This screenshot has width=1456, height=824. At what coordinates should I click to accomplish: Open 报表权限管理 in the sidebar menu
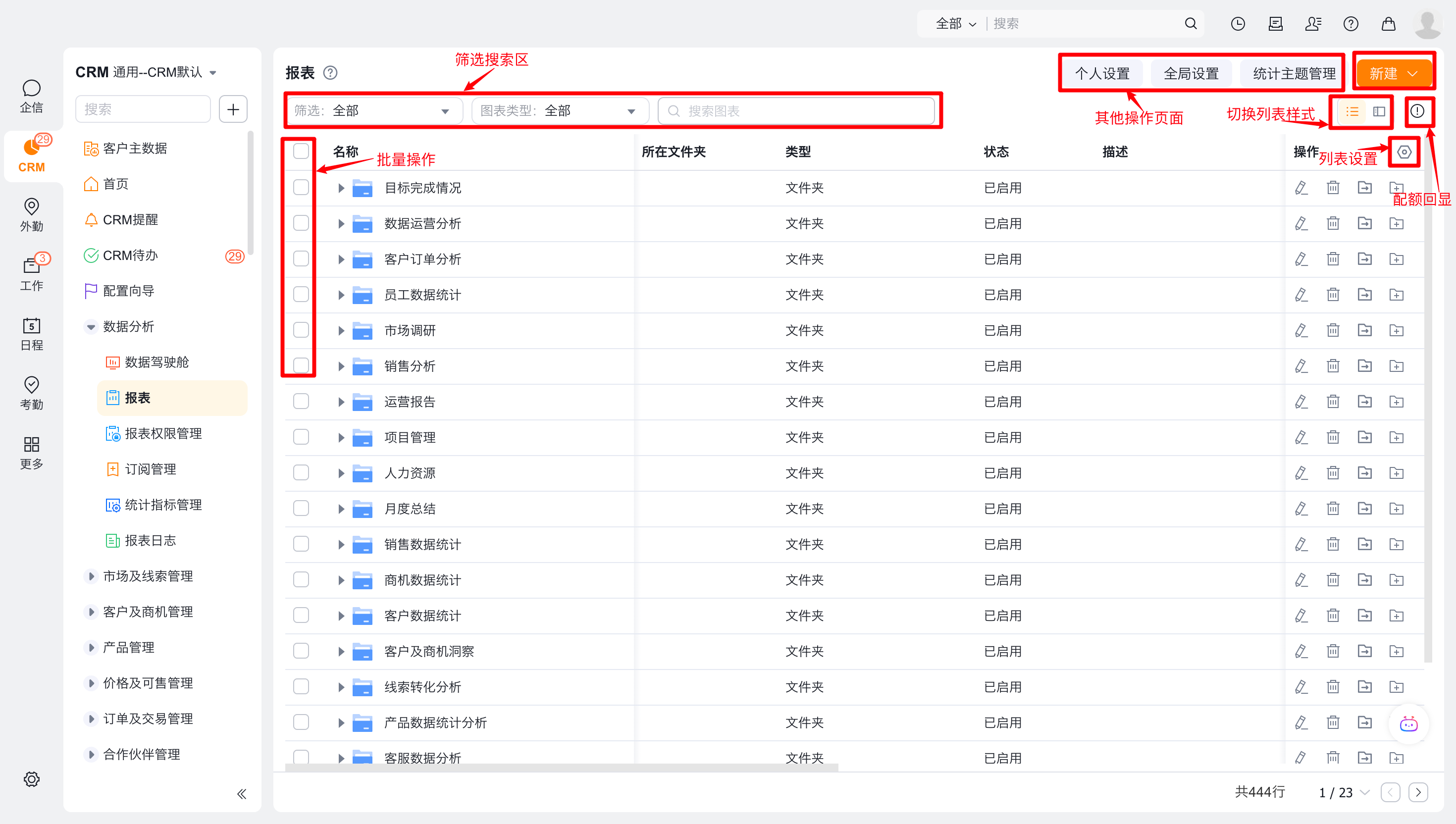[x=163, y=433]
